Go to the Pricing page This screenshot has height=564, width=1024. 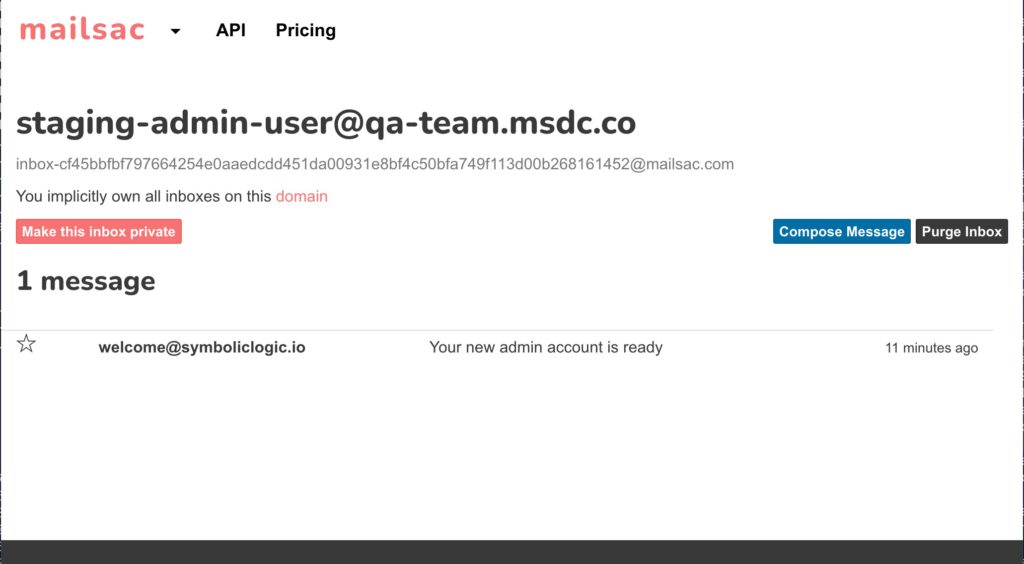pyautogui.click(x=306, y=30)
